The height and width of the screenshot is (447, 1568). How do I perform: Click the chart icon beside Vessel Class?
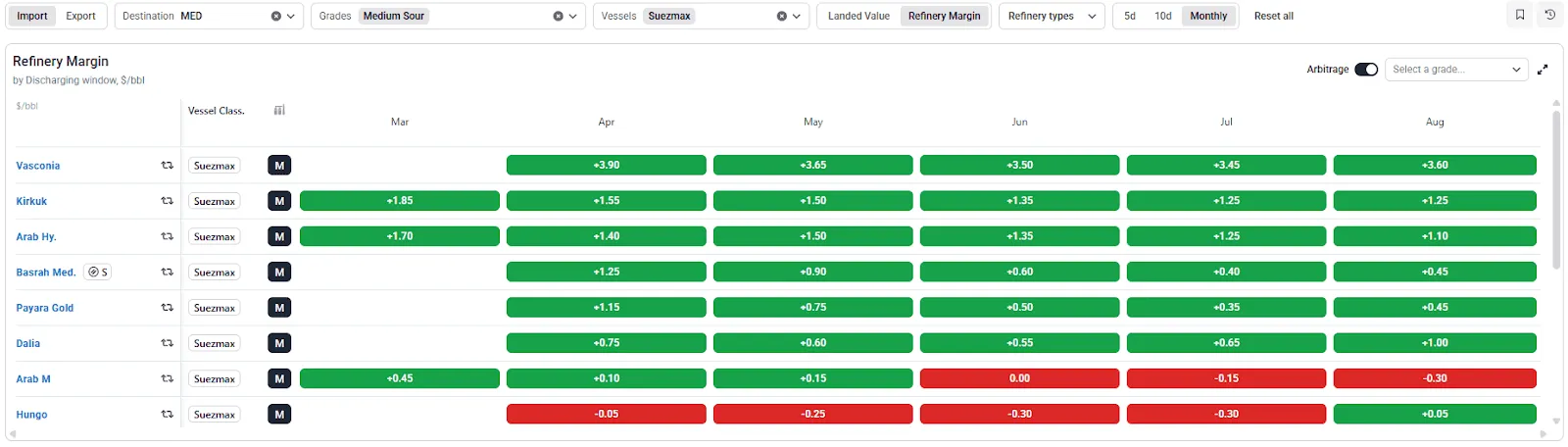click(x=279, y=110)
